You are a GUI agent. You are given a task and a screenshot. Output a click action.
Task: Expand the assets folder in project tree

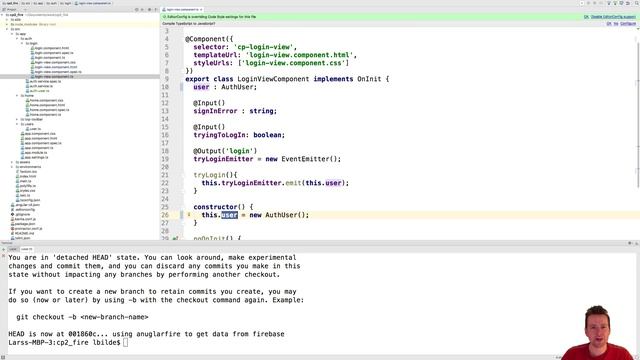click(x=12, y=162)
